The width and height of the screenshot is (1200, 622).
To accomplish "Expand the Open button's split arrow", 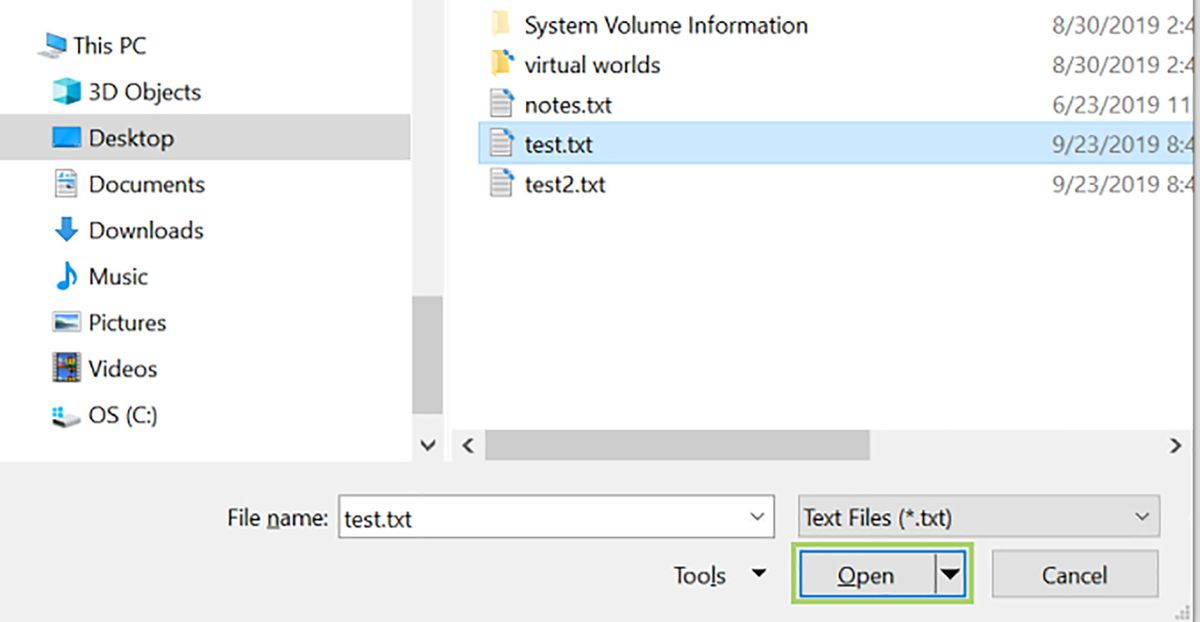I will coord(947,575).
